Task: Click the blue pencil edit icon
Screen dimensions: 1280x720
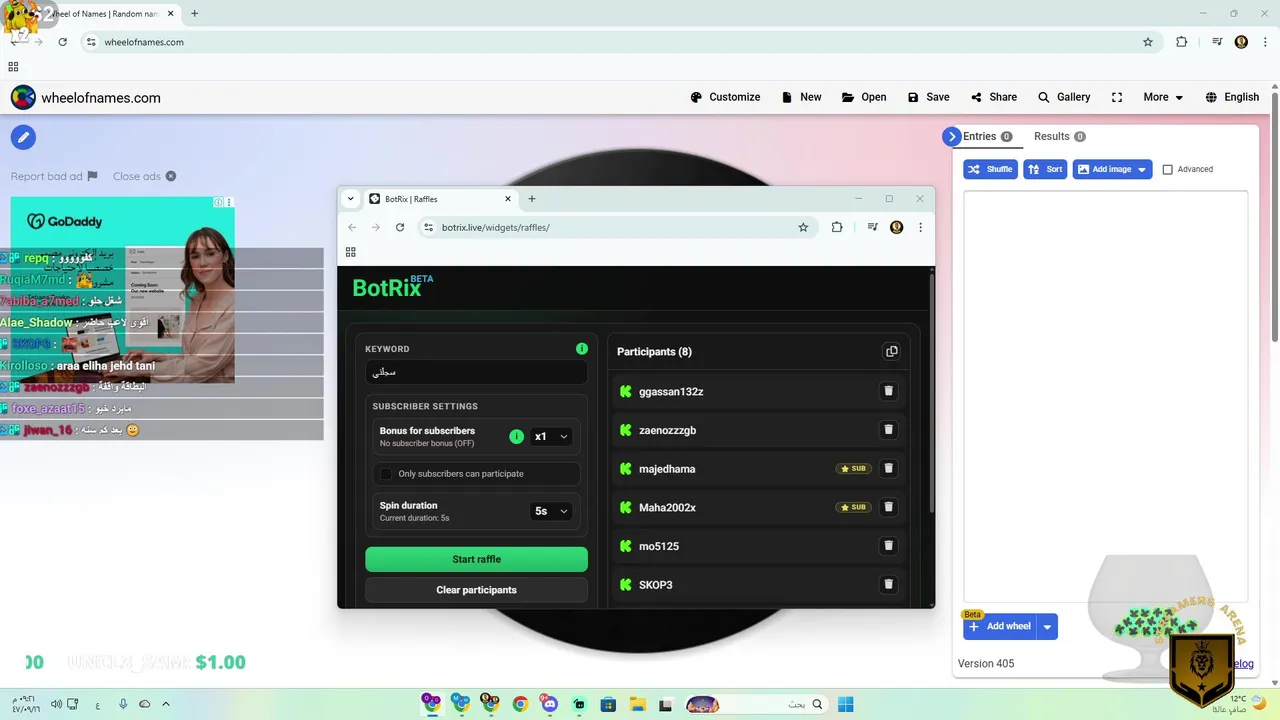Action: coord(23,137)
